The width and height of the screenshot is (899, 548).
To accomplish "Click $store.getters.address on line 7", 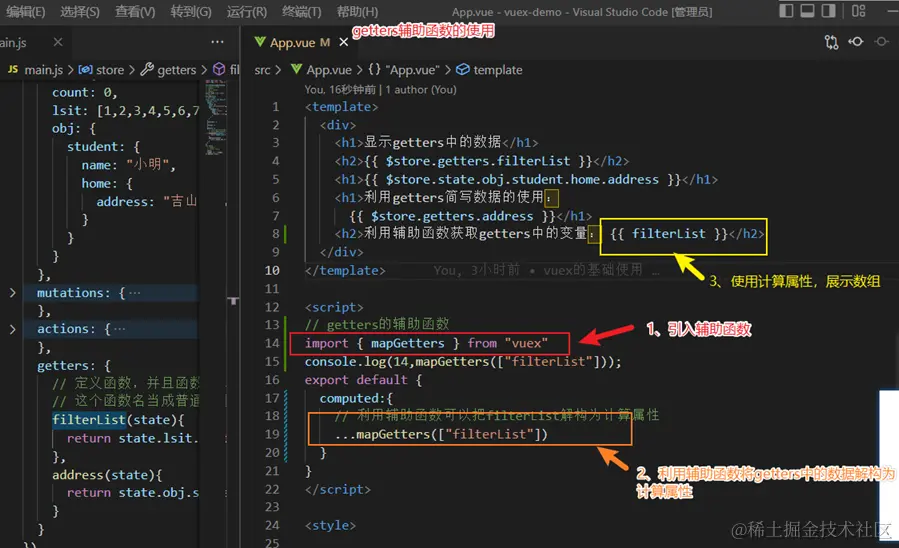I will pos(452,216).
